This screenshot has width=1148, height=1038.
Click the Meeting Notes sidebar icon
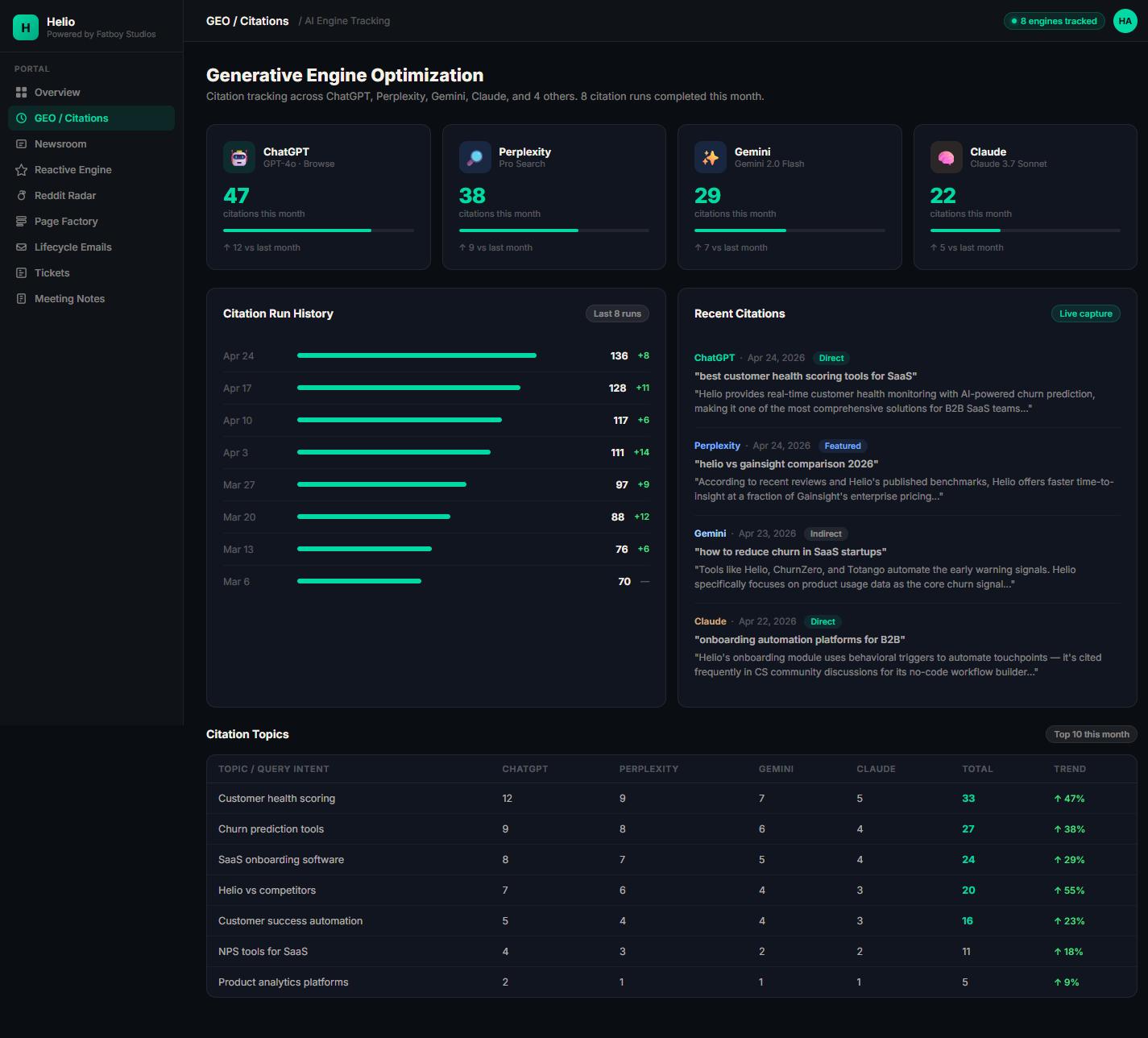pyautogui.click(x=22, y=299)
